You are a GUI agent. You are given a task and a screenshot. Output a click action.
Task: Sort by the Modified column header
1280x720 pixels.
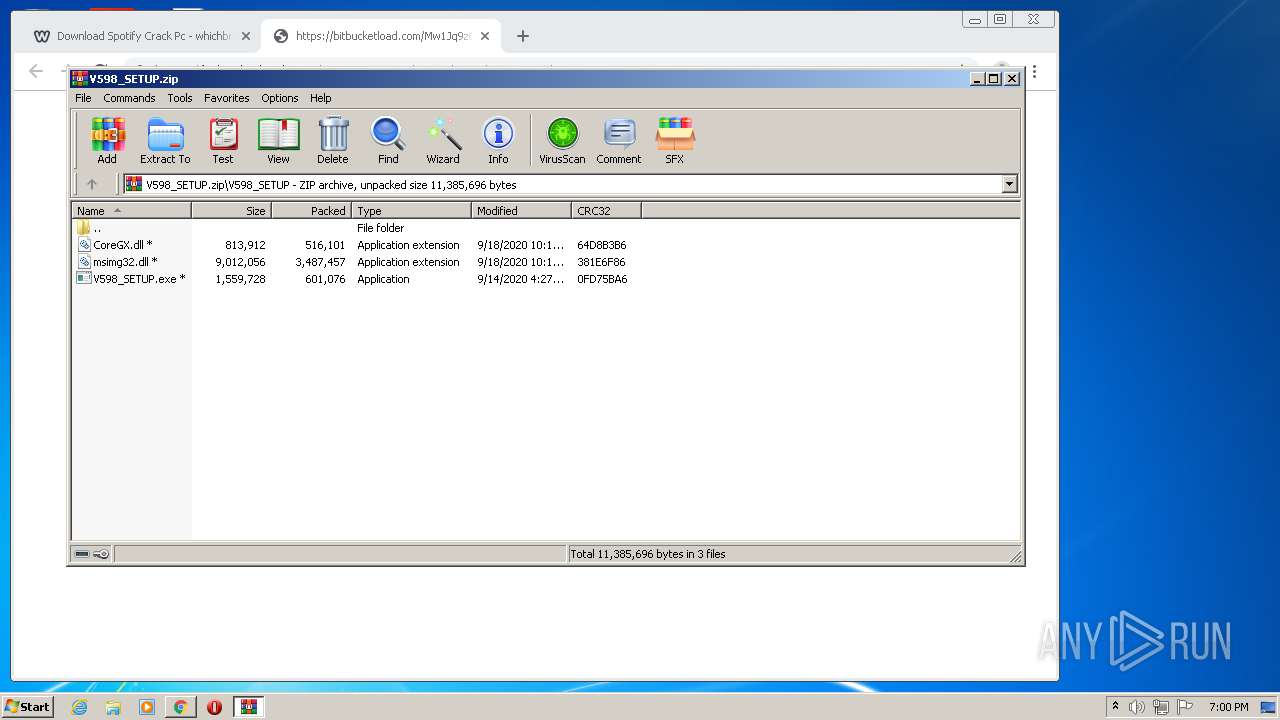click(521, 211)
